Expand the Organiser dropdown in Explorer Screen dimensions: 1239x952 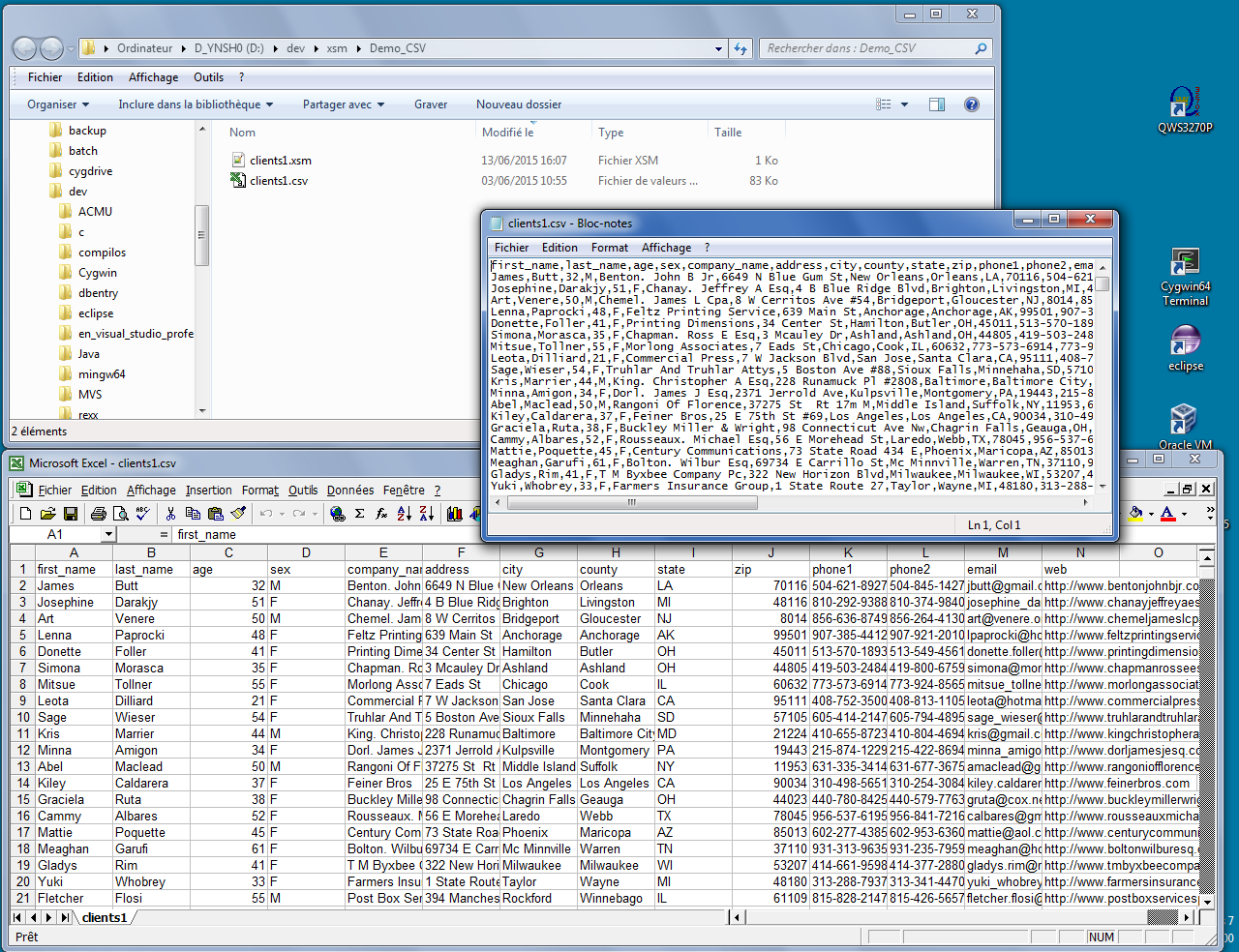(58, 104)
